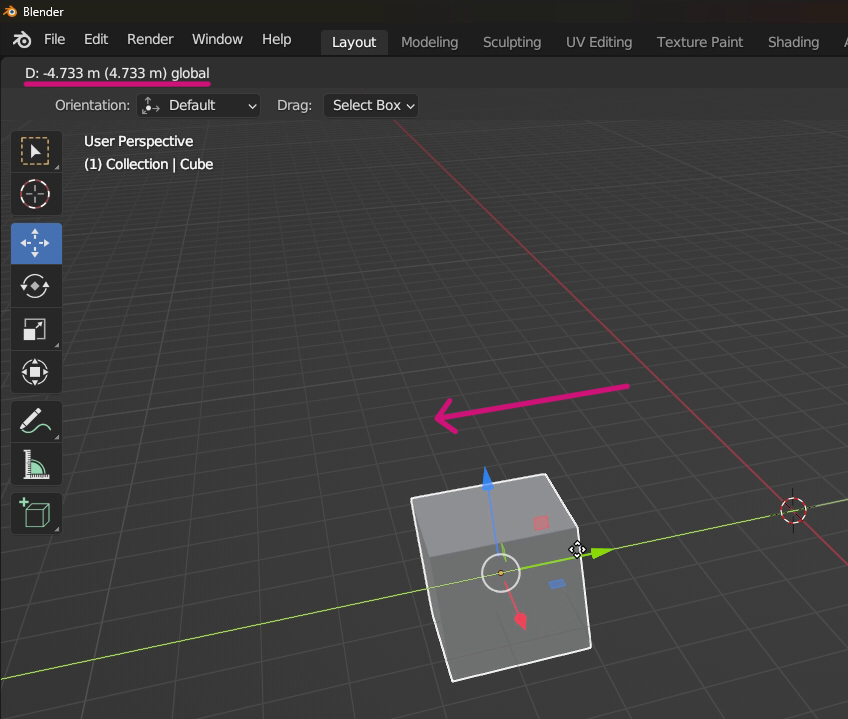Image resolution: width=848 pixels, height=719 pixels.
Task: Click the blue Z-axis gizmo arrow
Action: (x=487, y=479)
